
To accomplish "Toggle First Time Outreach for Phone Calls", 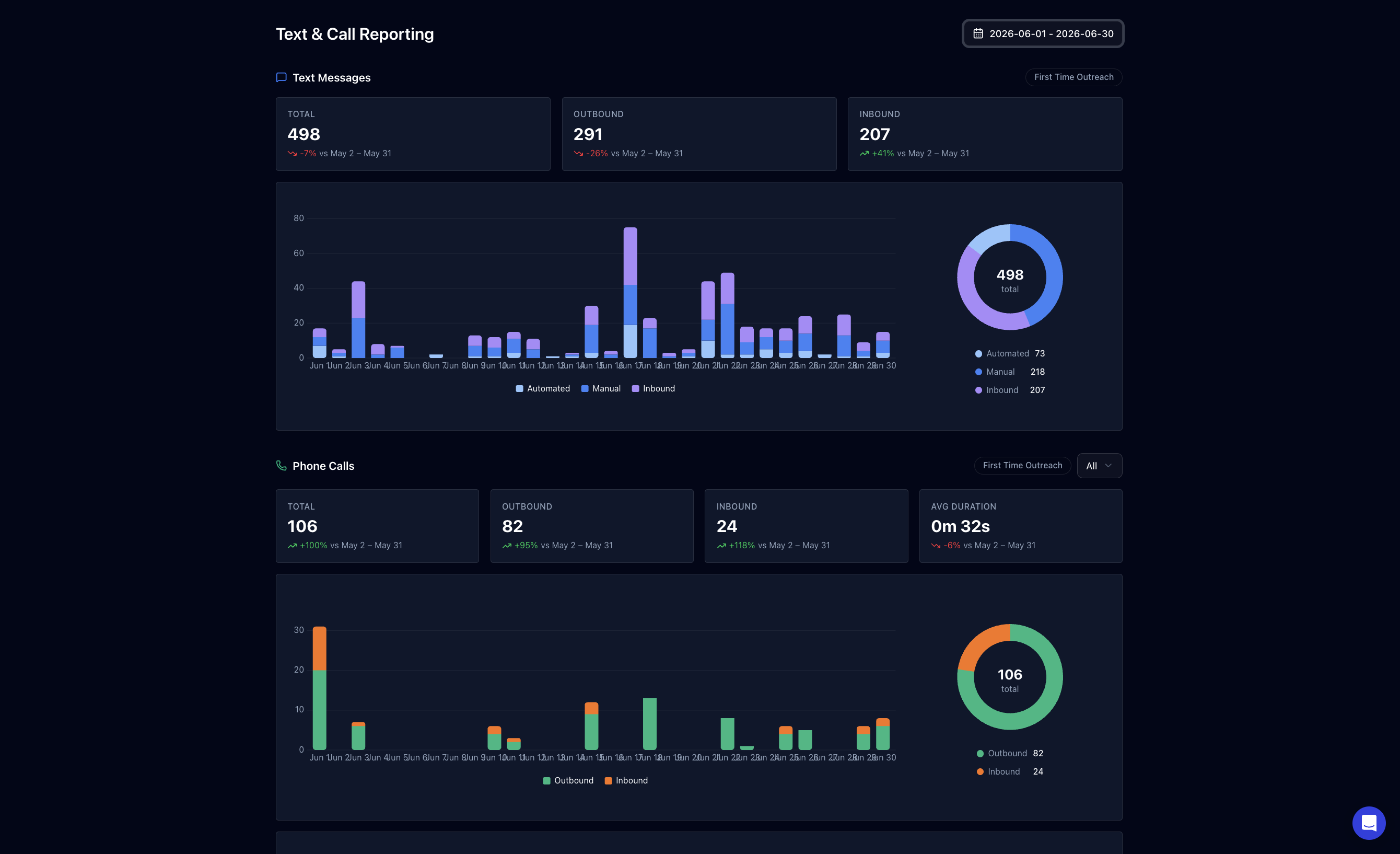I will tap(1022, 466).
